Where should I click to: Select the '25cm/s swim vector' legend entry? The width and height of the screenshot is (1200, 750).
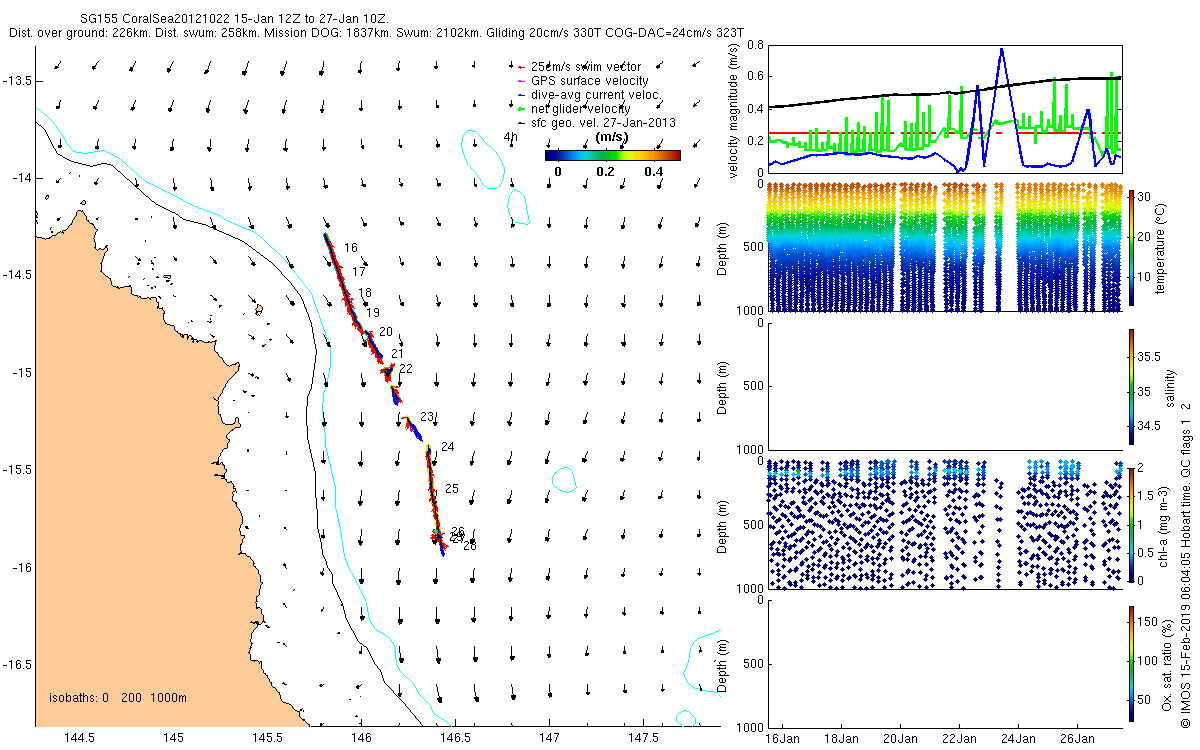(x=586, y=67)
